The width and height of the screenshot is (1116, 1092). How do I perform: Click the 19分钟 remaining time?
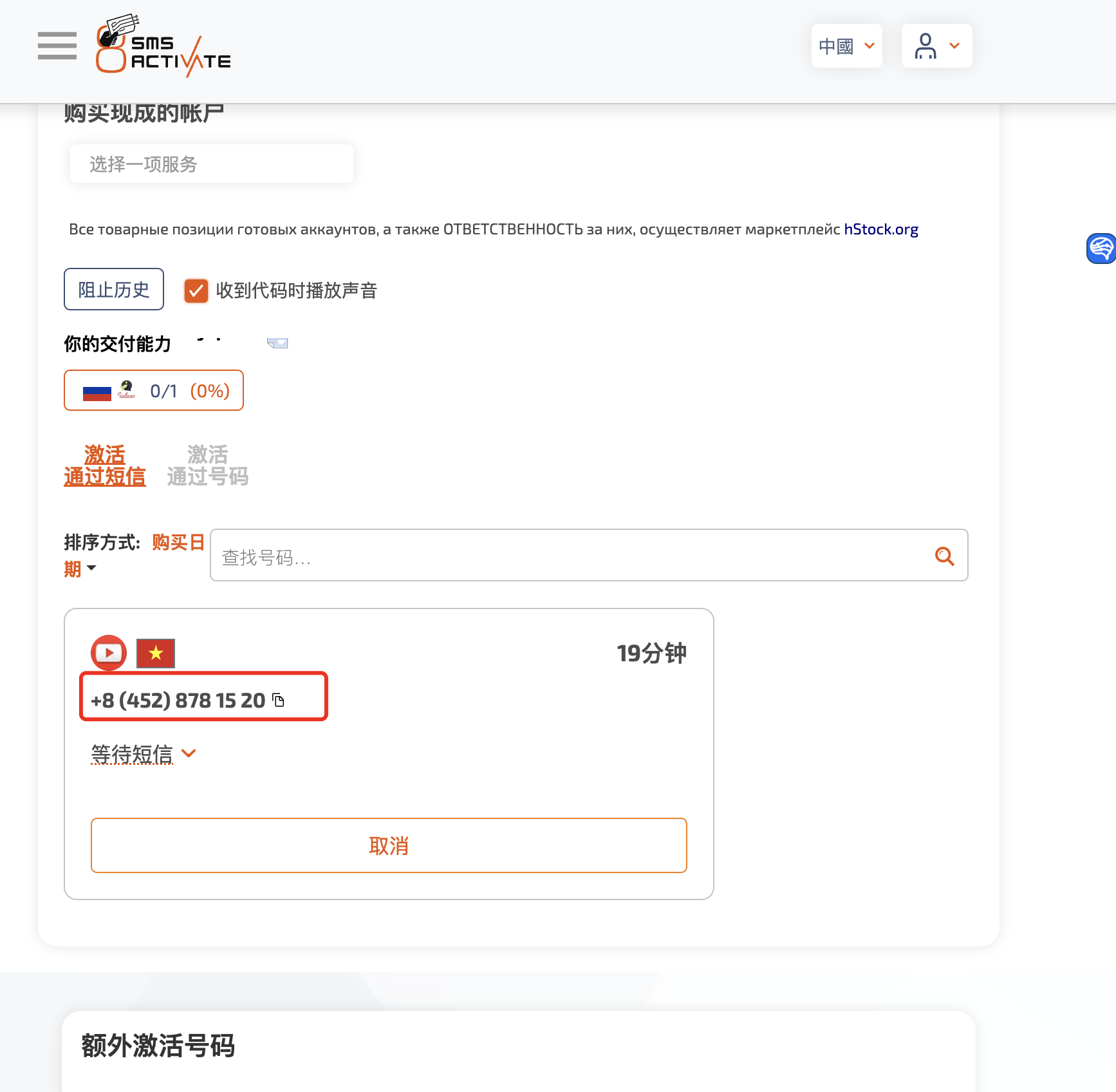651,654
